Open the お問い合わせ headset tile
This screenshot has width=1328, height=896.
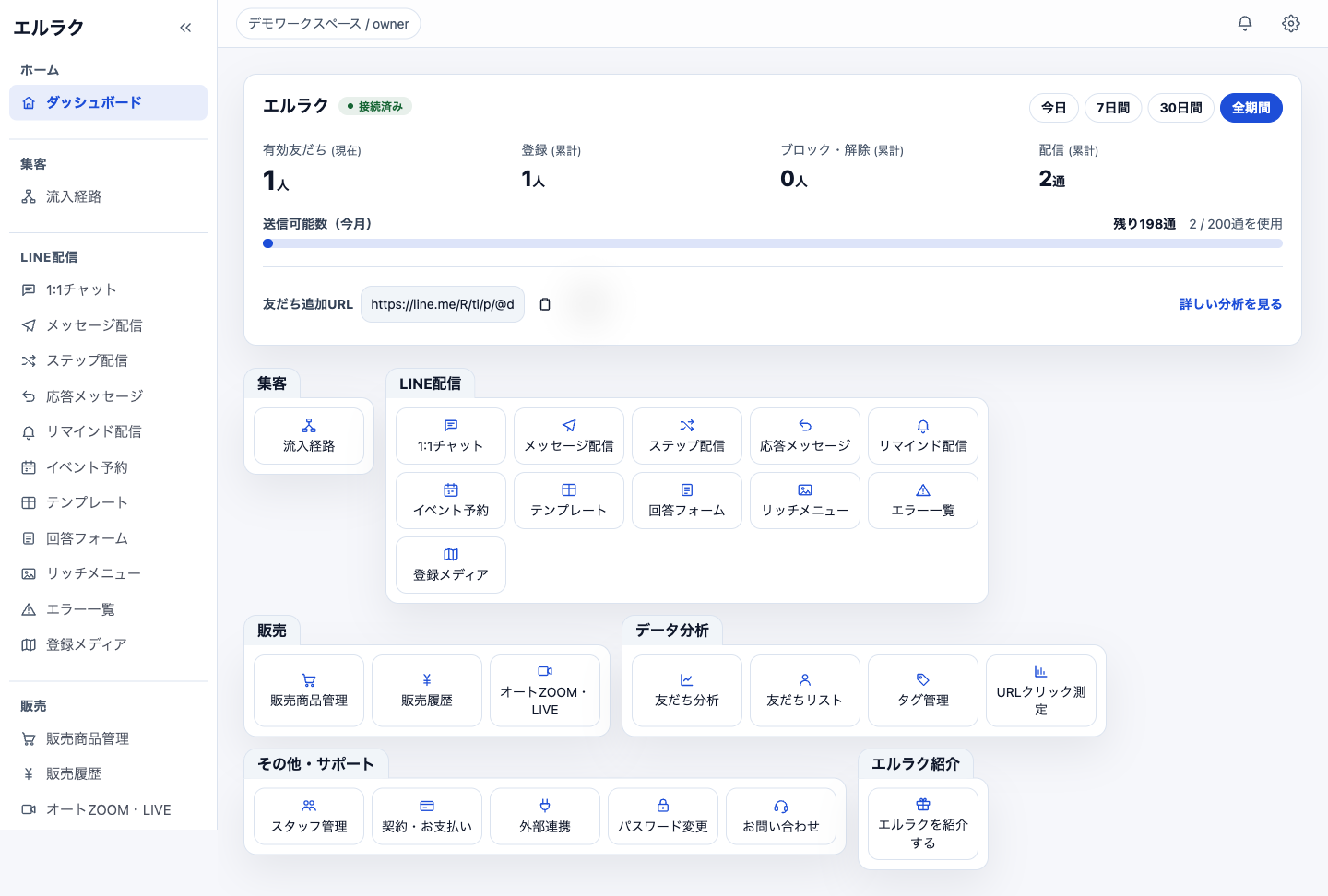[781, 816]
